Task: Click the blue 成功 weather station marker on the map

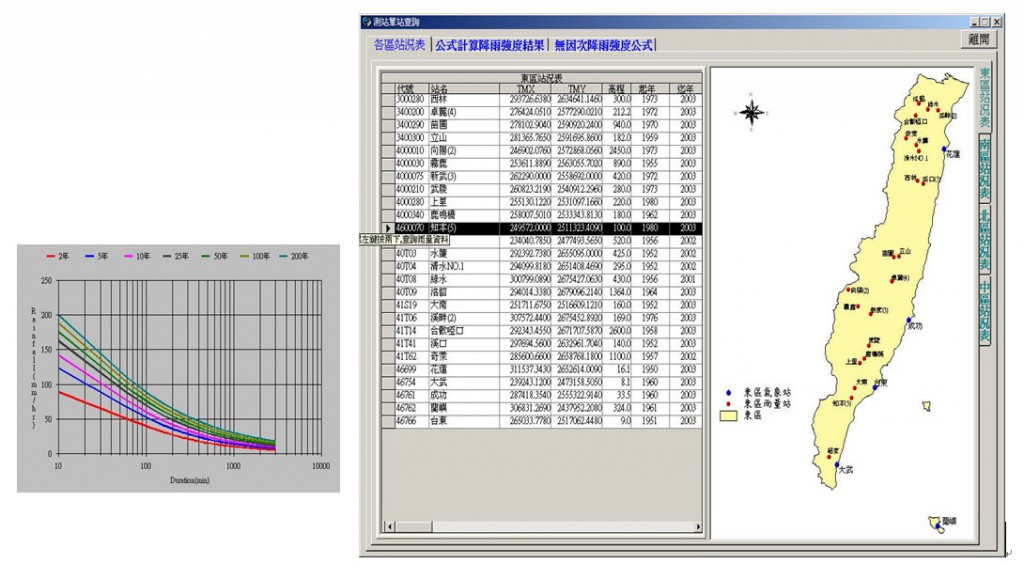Action: pos(908,321)
